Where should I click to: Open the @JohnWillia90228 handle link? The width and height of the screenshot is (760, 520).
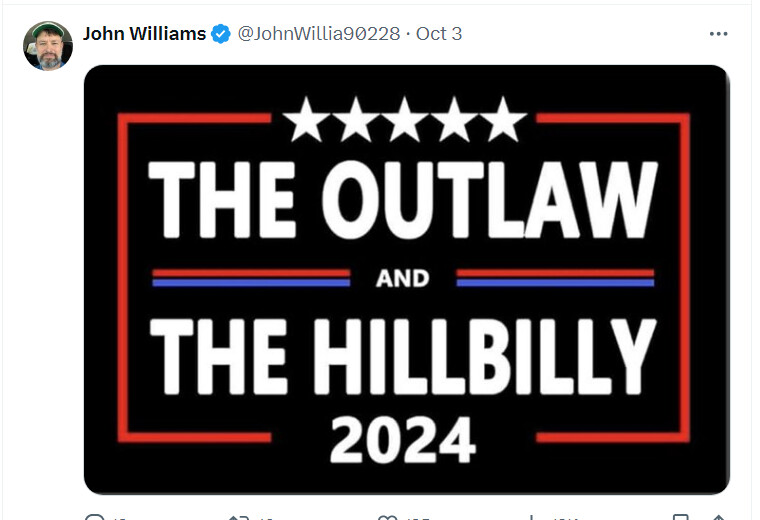point(319,34)
